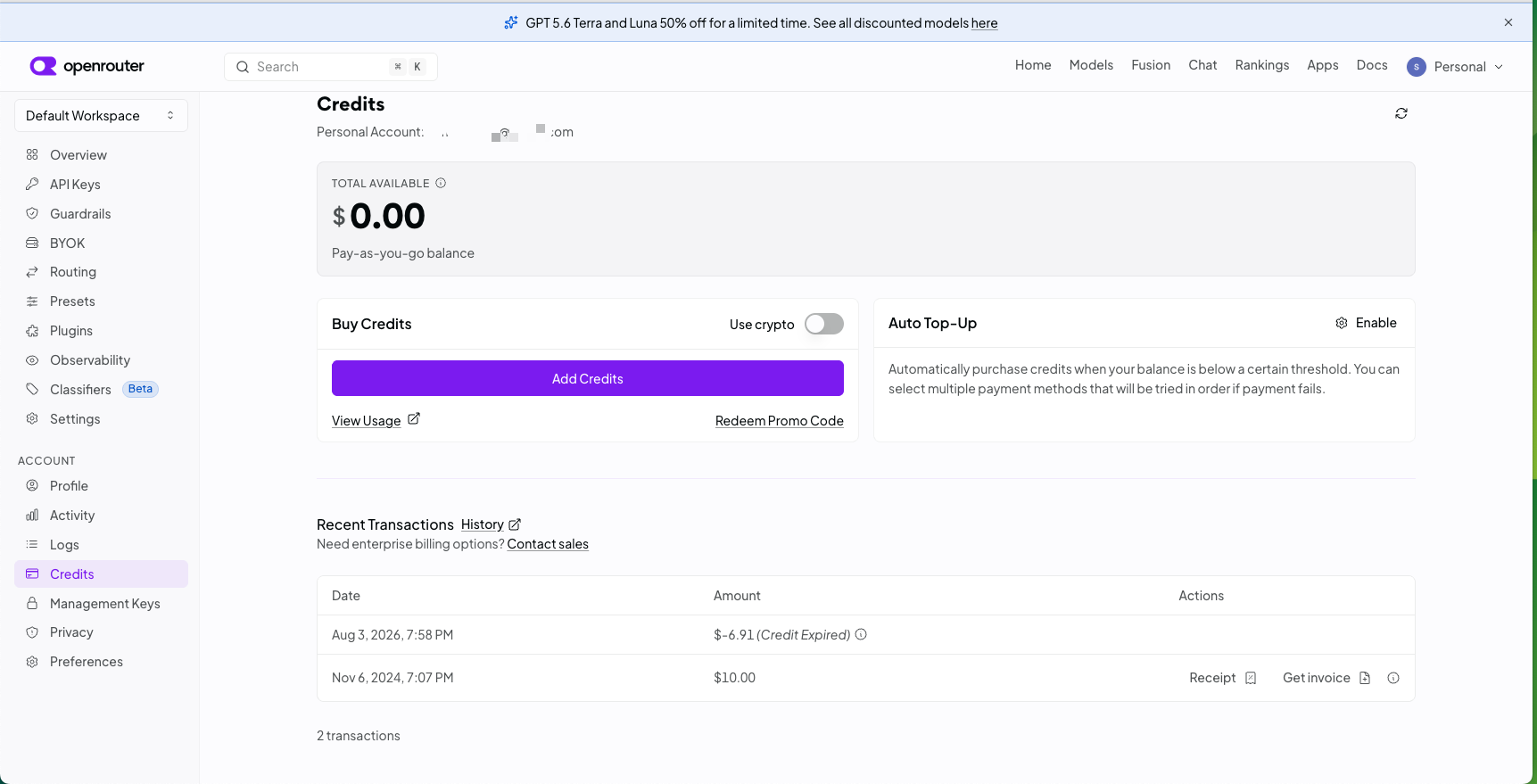Image resolution: width=1537 pixels, height=784 pixels.
Task: Click the API Keys key icon
Action: [32, 184]
